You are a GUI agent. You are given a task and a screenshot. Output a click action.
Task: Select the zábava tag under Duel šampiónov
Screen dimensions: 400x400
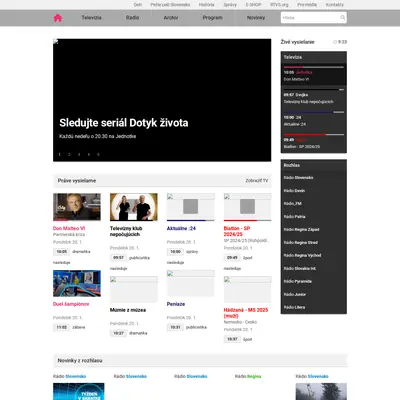[x=79, y=327]
